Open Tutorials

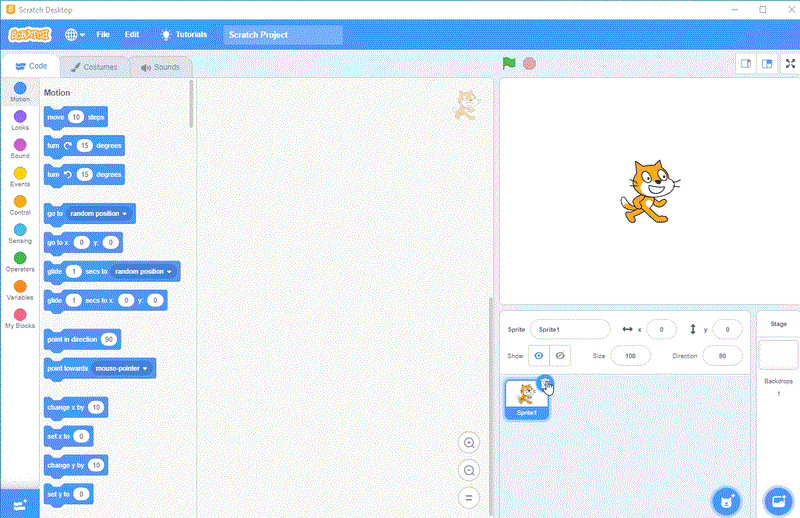(184, 35)
